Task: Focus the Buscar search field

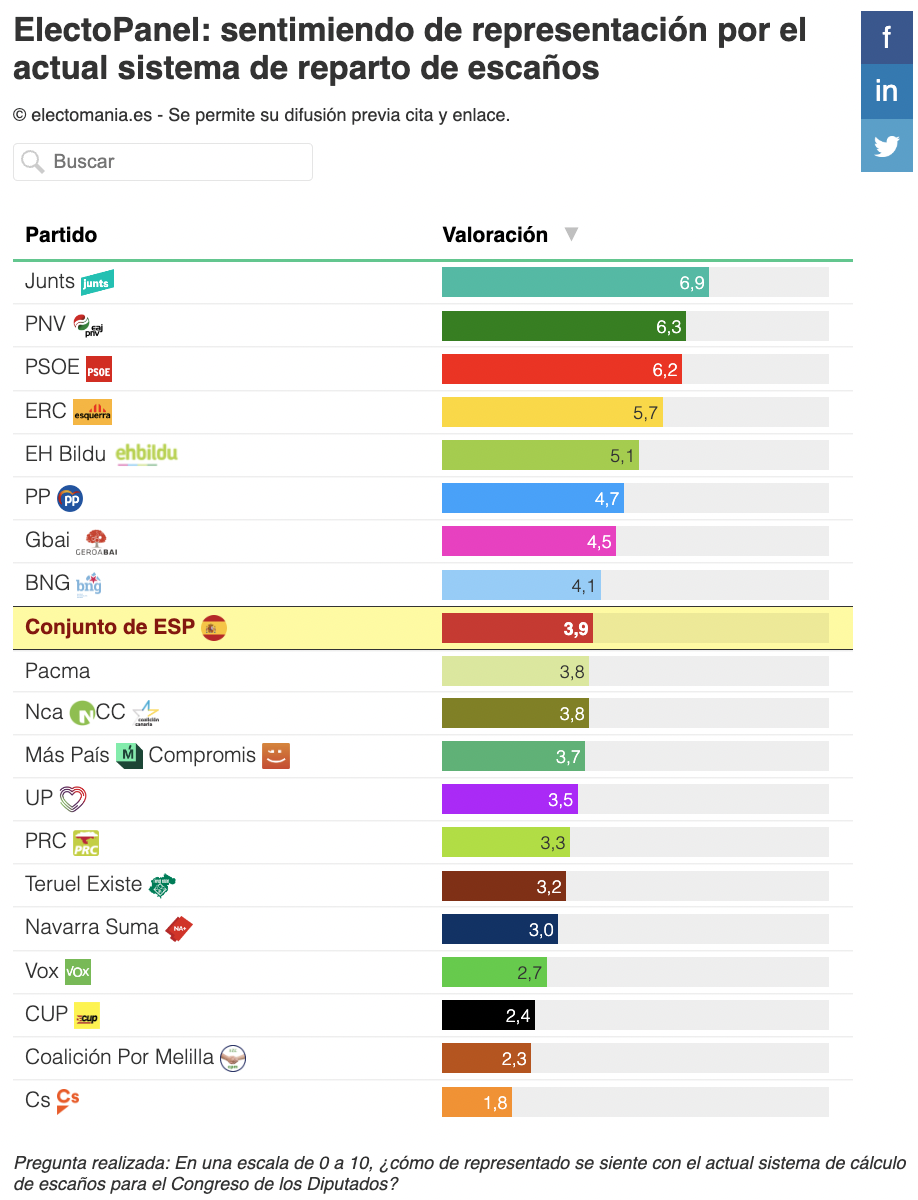Action: (x=163, y=162)
